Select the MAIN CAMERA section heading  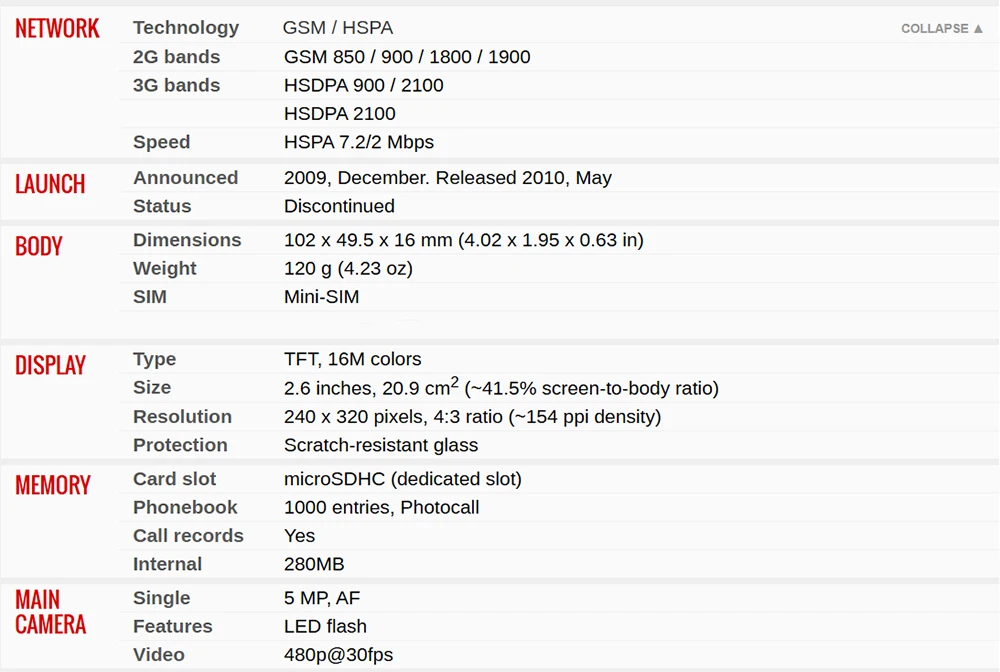(x=50, y=612)
